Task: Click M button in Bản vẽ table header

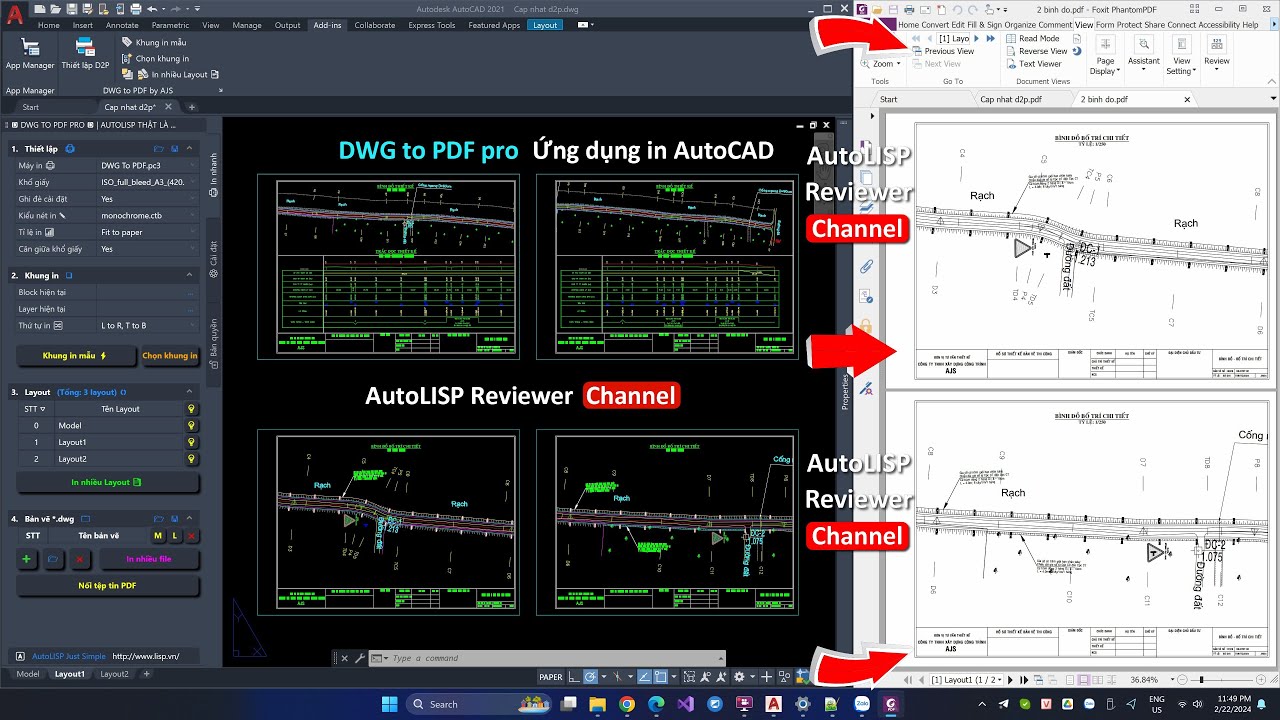Action: [158, 536]
